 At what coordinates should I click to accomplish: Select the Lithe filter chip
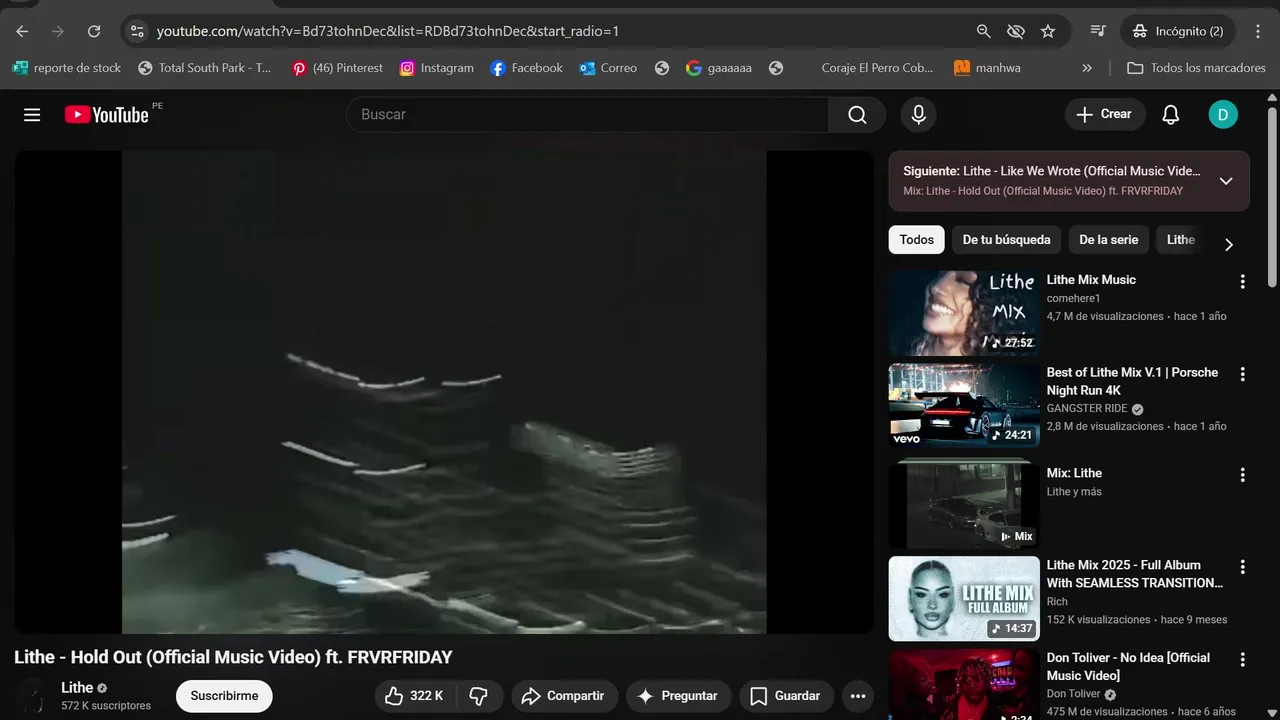(1180, 240)
